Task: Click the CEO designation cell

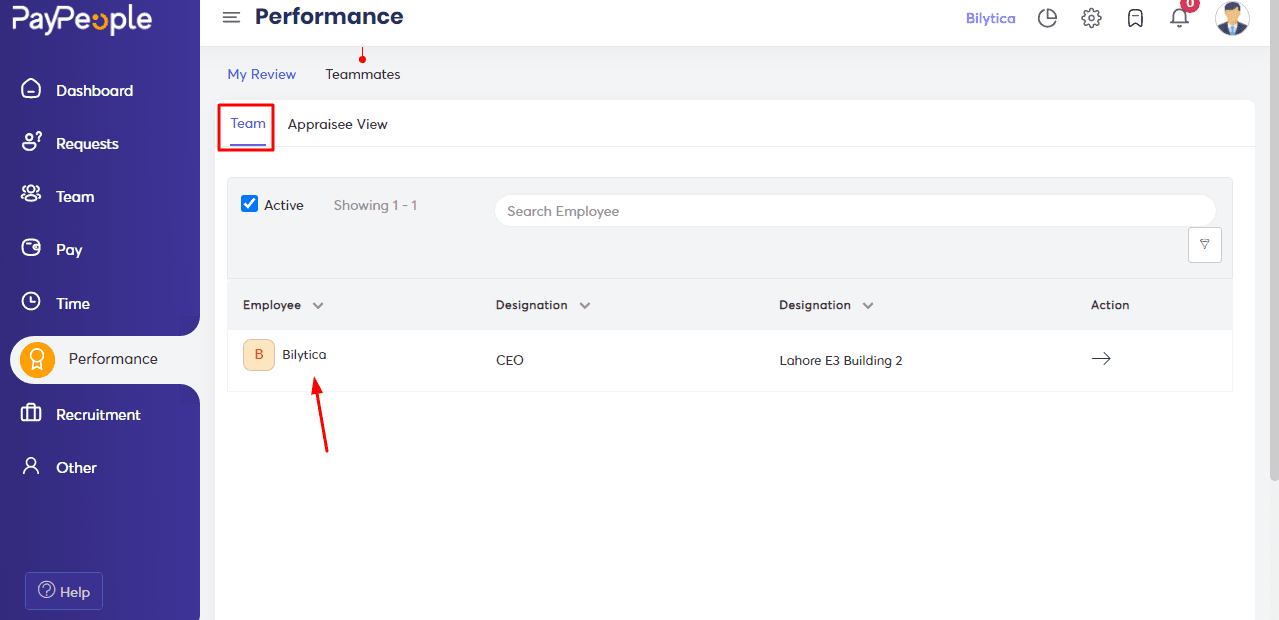Action: click(510, 360)
